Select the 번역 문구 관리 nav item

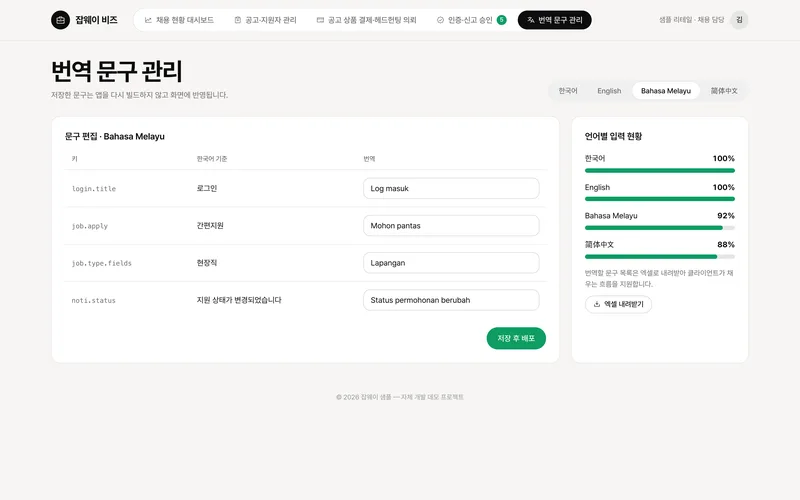(555, 20)
